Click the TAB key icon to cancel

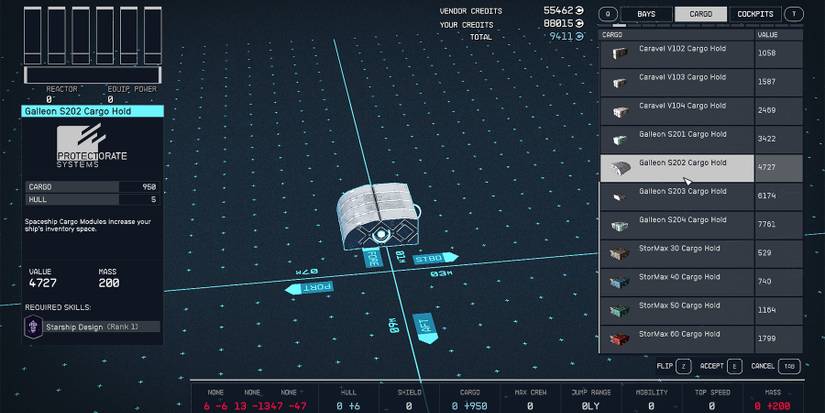pyautogui.click(x=789, y=366)
